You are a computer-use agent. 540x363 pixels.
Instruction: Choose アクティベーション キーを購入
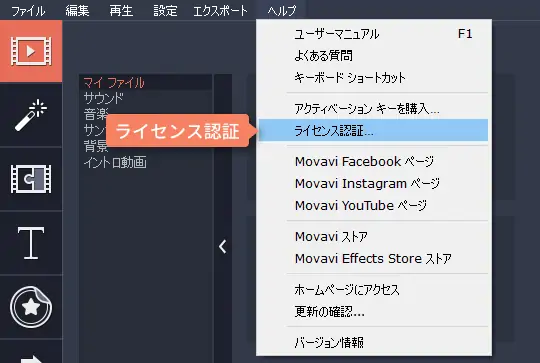pyautogui.click(x=374, y=108)
